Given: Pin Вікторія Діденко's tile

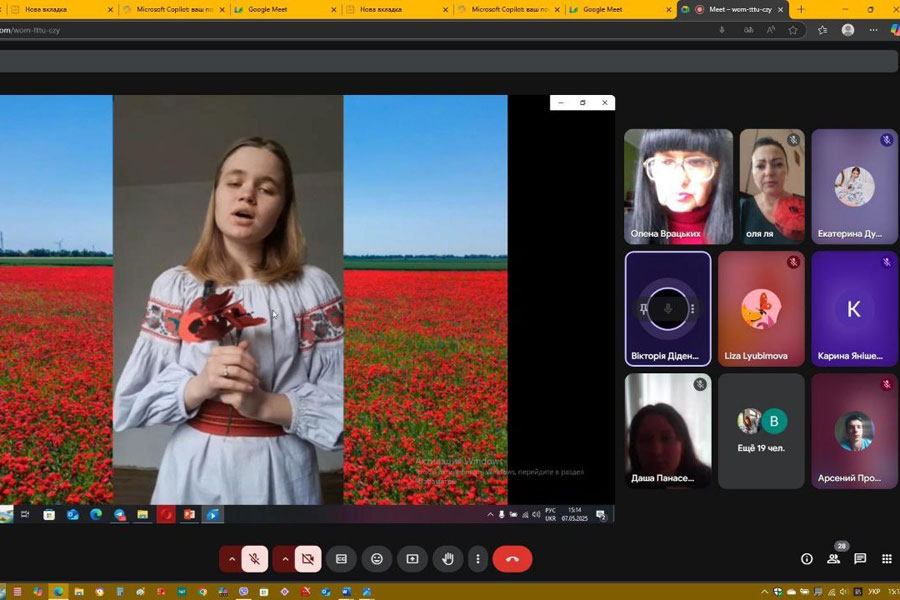Looking at the screenshot, I should click(x=643, y=309).
